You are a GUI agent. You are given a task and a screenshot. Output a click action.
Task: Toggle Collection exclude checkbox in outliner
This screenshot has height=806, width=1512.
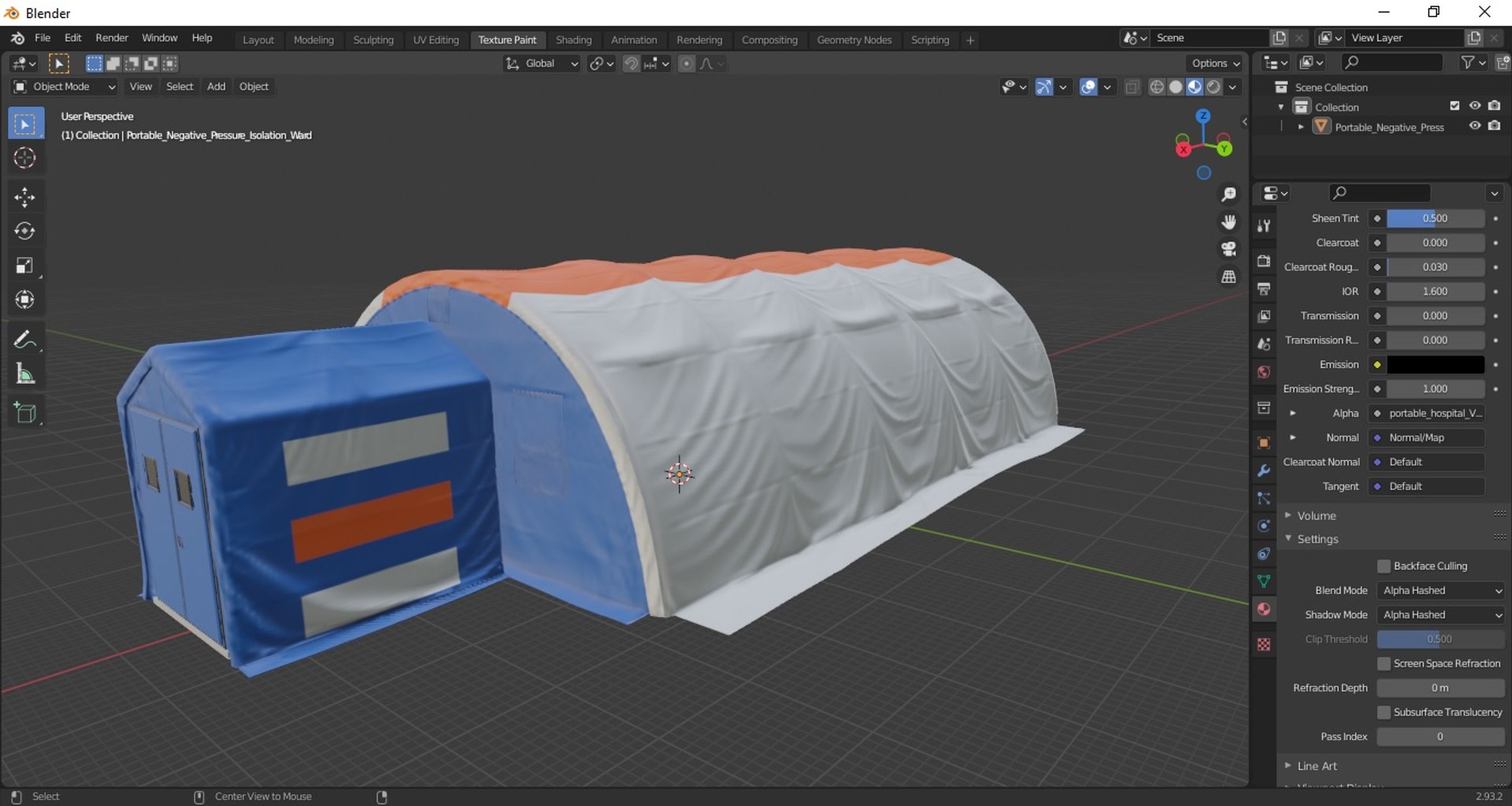point(1455,106)
